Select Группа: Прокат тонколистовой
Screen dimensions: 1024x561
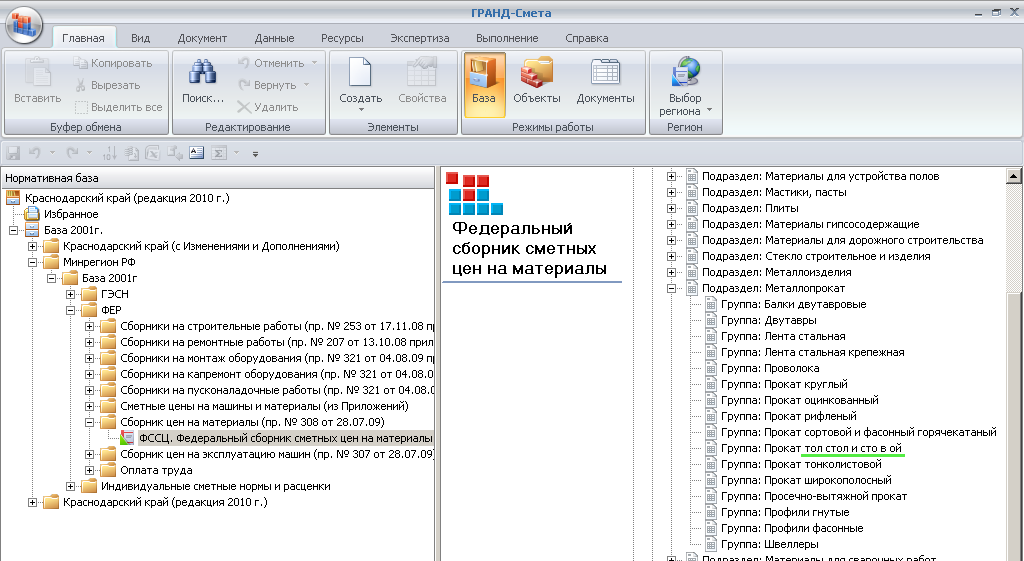coord(801,464)
